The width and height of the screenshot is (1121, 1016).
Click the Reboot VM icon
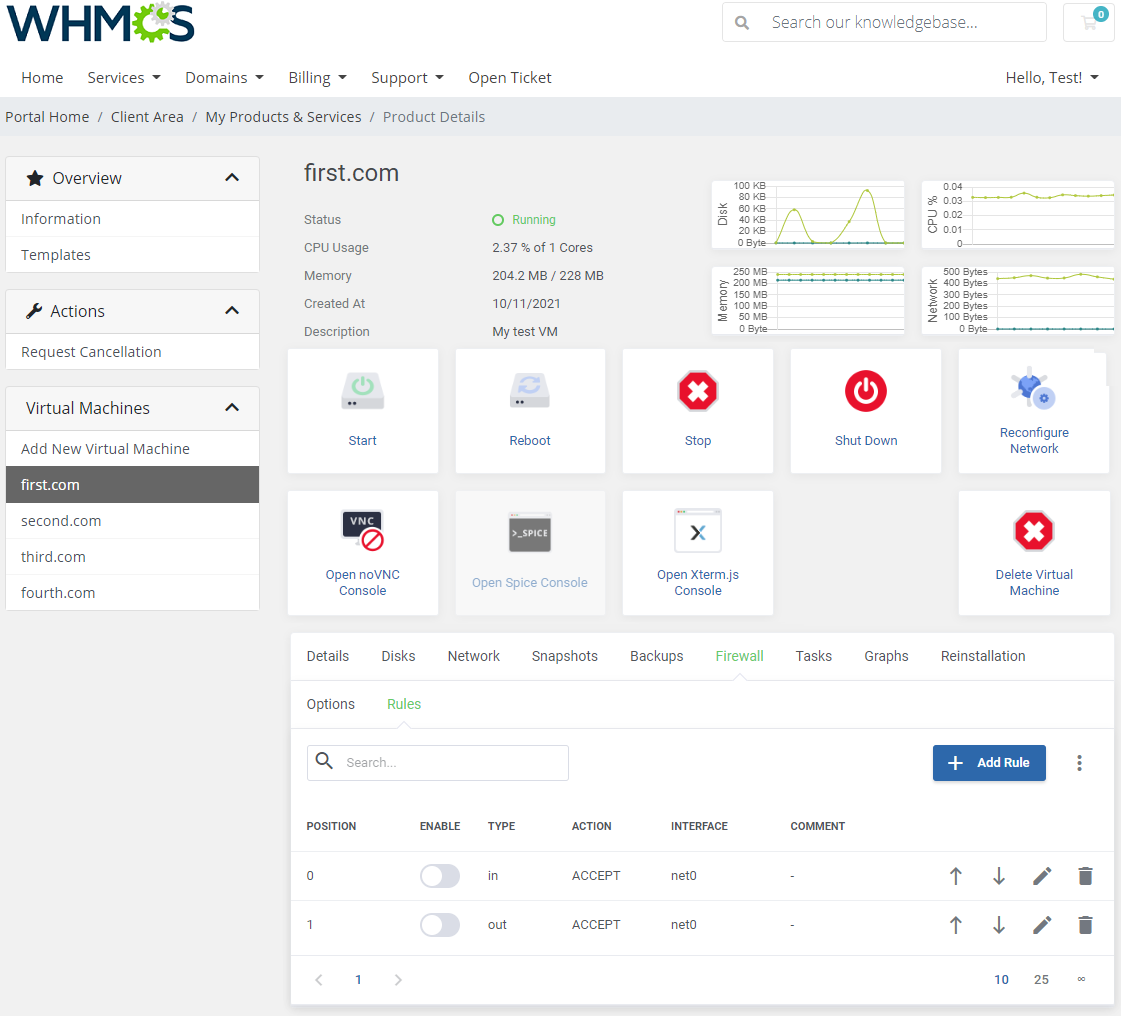click(x=530, y=390)
